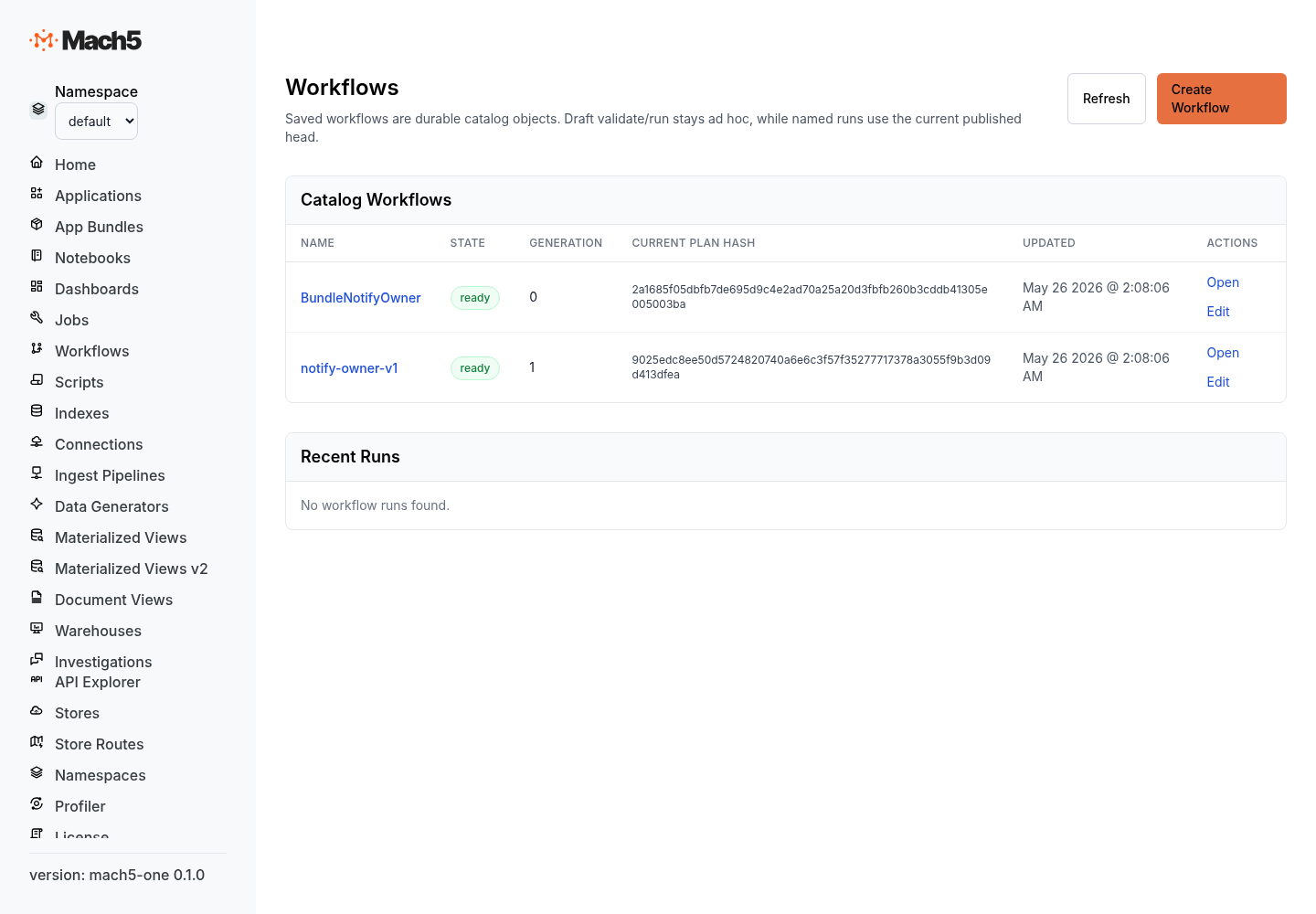Click the Connections icon

click(x=37, y=442)
